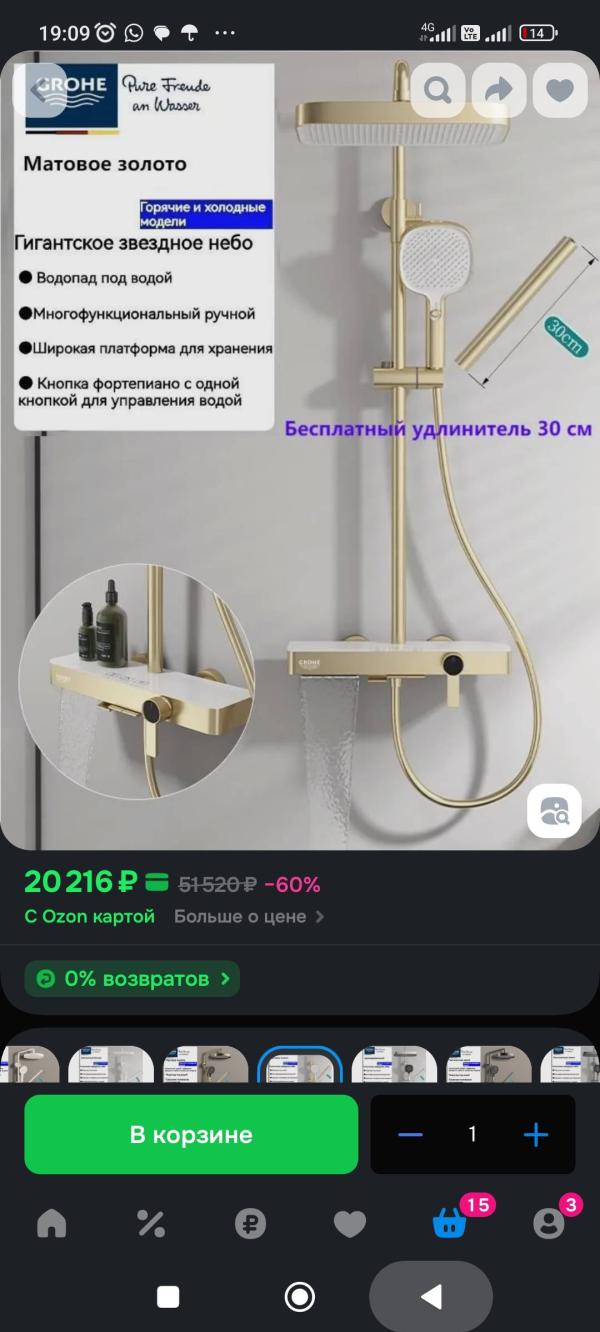
Task: Open the percent discounts tab
Action: click(150, 1223)
